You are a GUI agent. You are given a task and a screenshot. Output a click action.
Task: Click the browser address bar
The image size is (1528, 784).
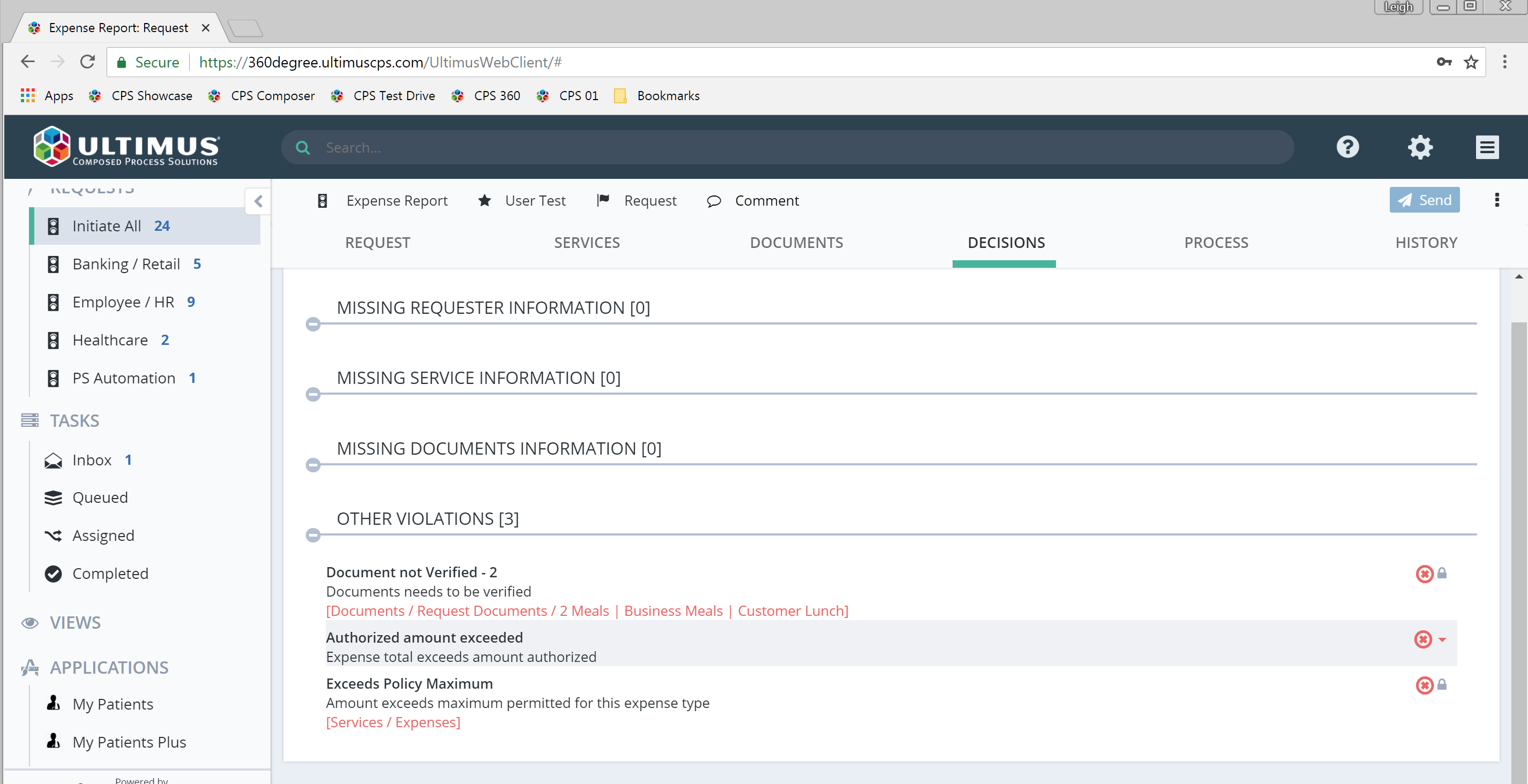(795, 62)
